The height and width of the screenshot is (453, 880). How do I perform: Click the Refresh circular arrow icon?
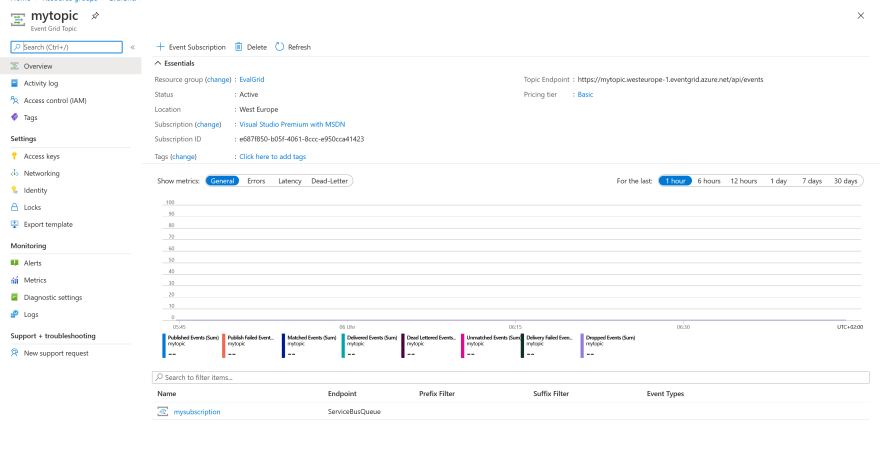coord(279,47)
